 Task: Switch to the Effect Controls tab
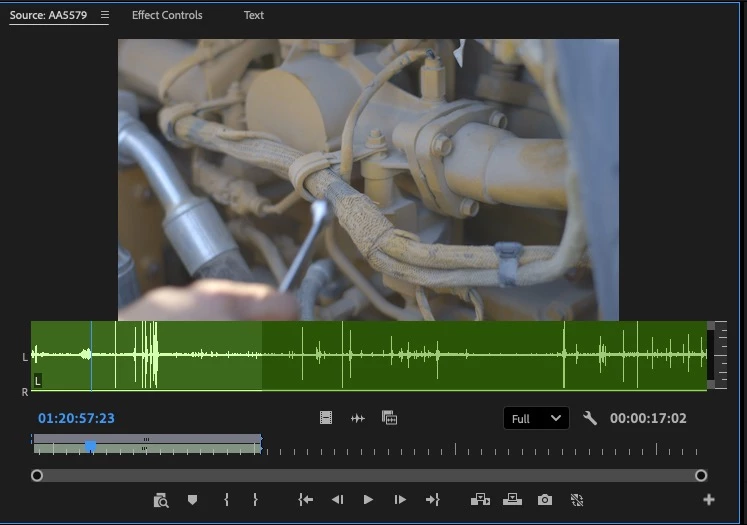167,15
